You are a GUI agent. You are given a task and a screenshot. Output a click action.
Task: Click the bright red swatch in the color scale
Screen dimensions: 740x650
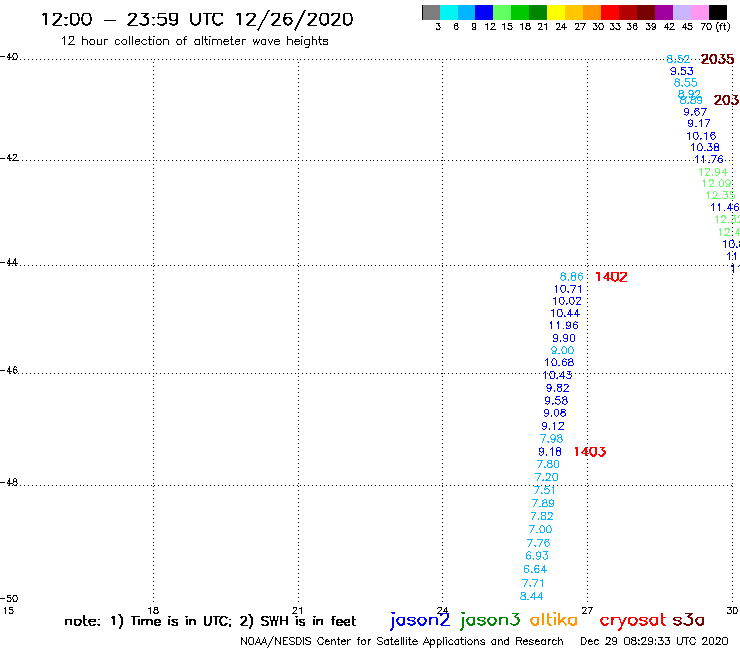point(610,12)
